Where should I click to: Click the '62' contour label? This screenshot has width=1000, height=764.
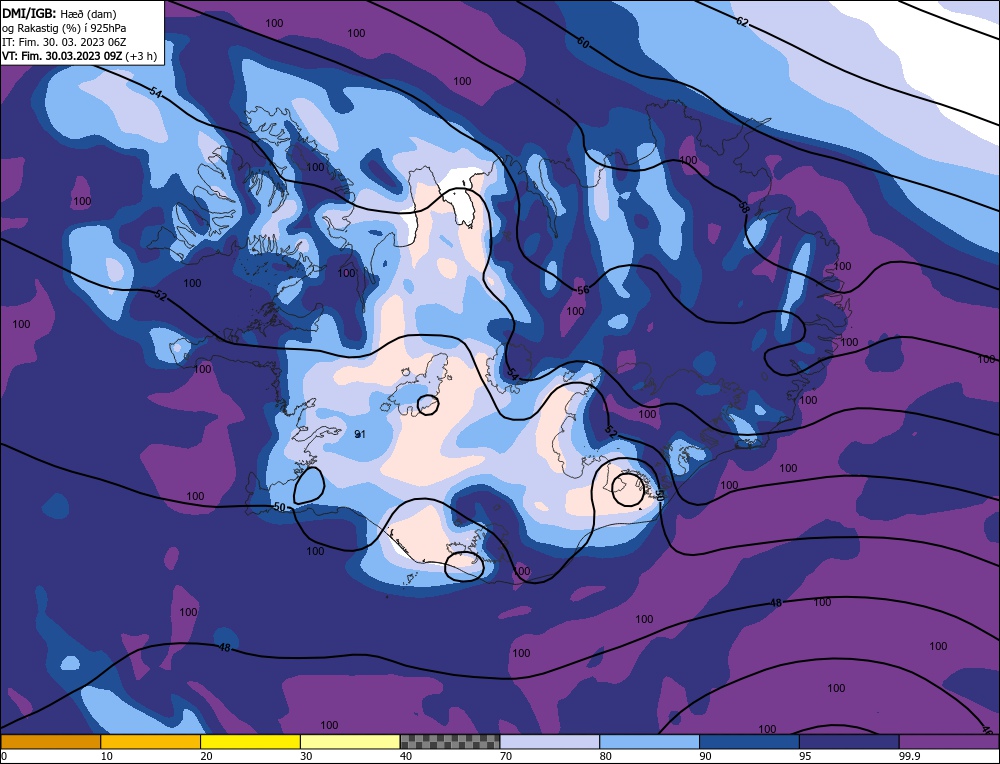pos(742,22)
